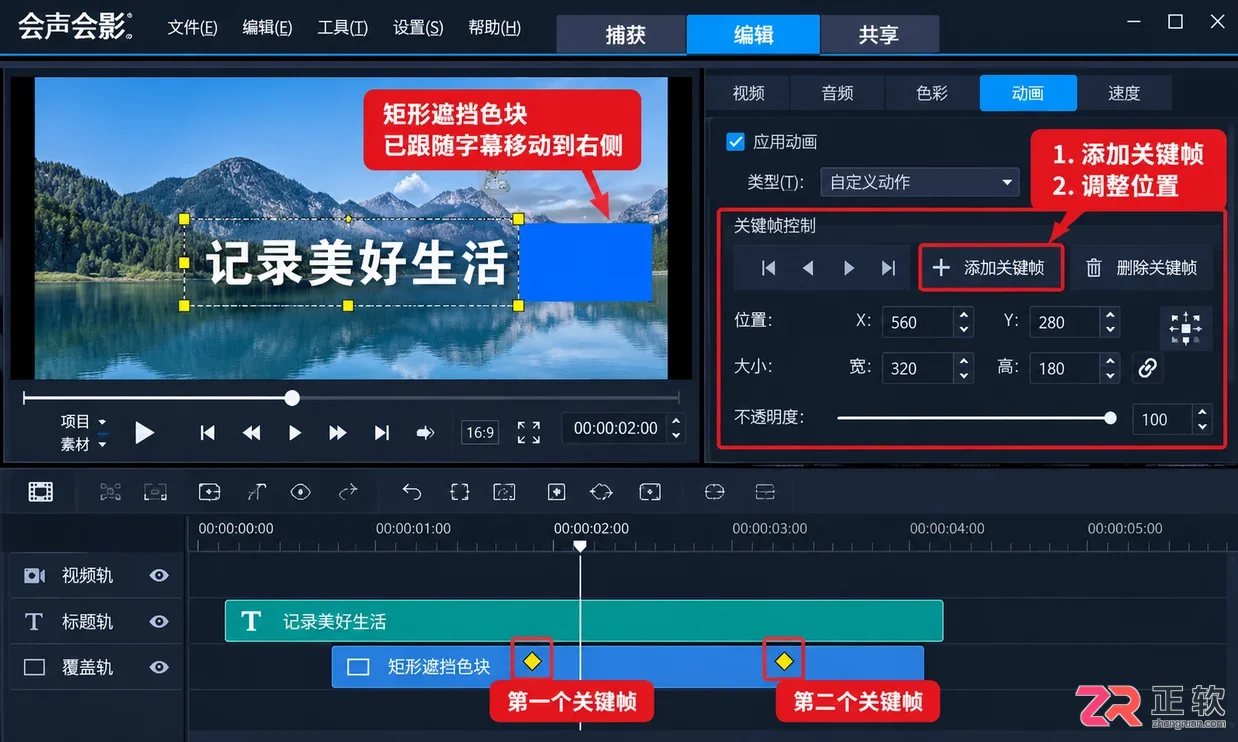Open the 帮助(H) menu
Screen dimensions: 1238x742
[494, 28]
